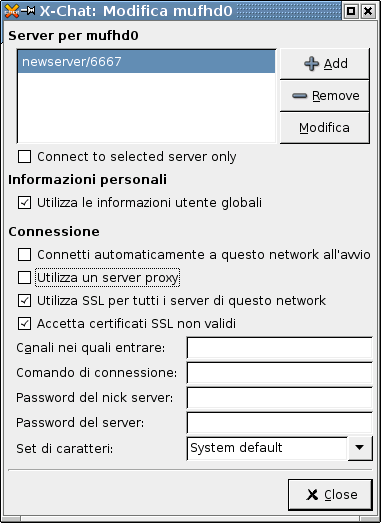This screenshot has width=381, height=523.
Task: Click the Modifica button
Action: [x=325, y=128]
